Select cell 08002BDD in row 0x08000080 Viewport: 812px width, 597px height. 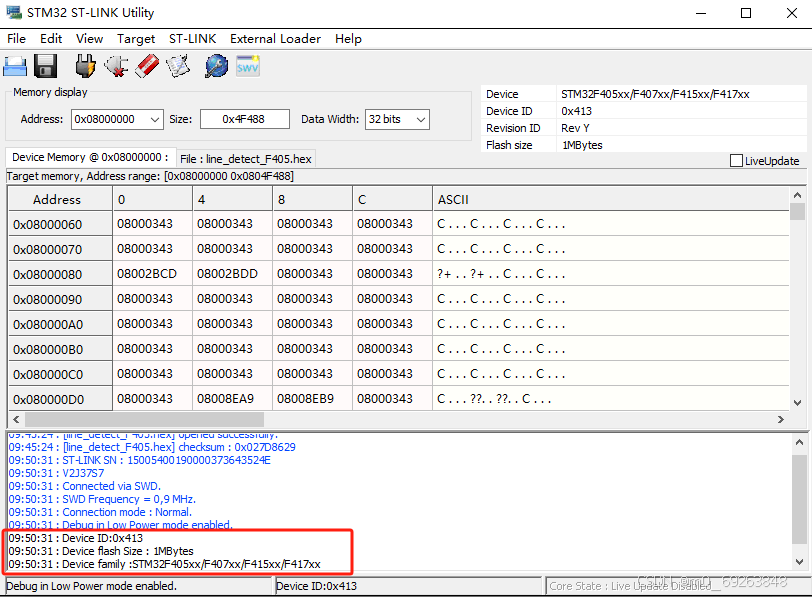click(x=232, y=274)
